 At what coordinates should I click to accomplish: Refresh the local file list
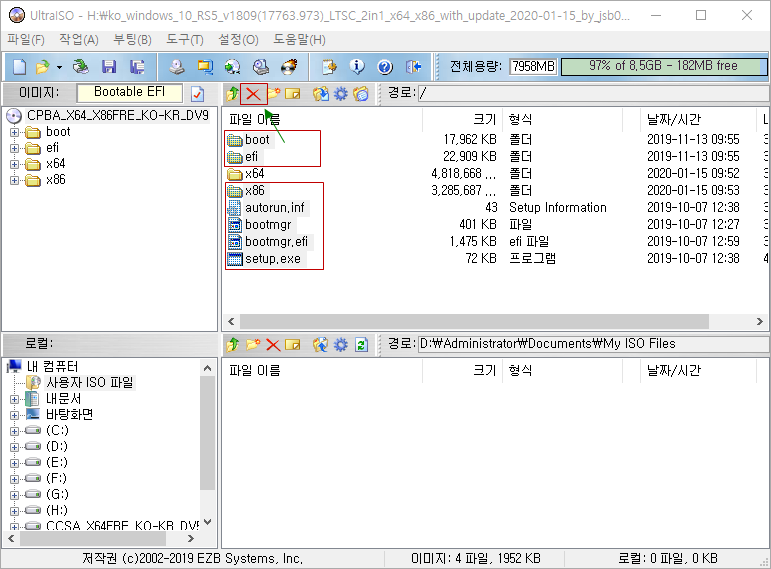click(361, 345)
